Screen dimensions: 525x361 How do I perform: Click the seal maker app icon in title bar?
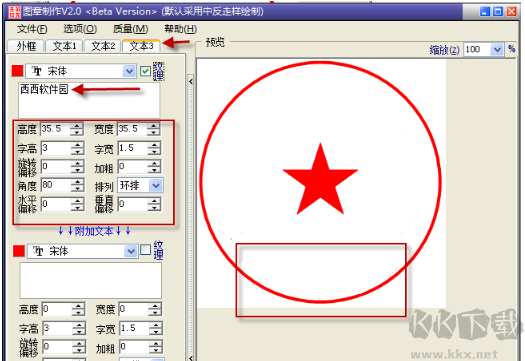click(14, 12)
